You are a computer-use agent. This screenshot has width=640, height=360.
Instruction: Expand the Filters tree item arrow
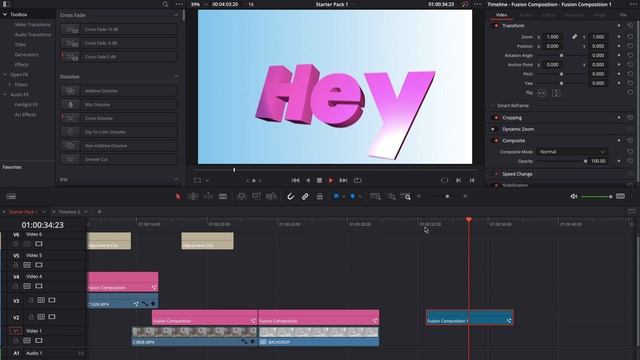click(x=9, y=84)
